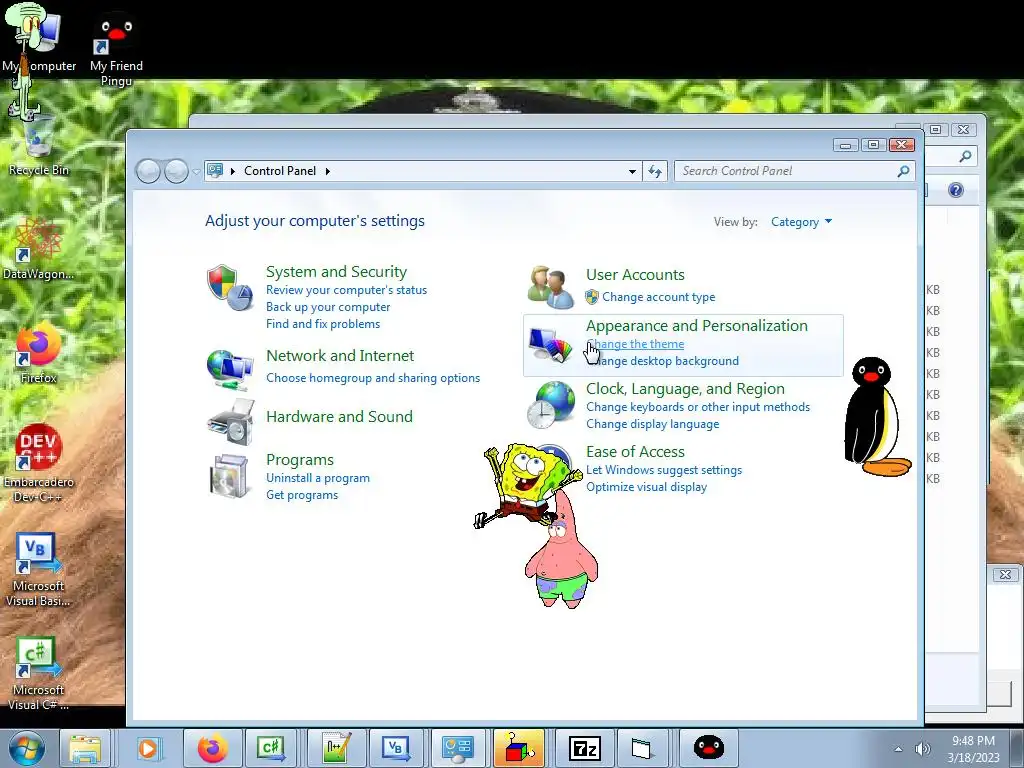Screen dimensions: 1024x768
Task: Open the Microsoft Visual Basic desktop shortcut
Action: tap(39, 569)
